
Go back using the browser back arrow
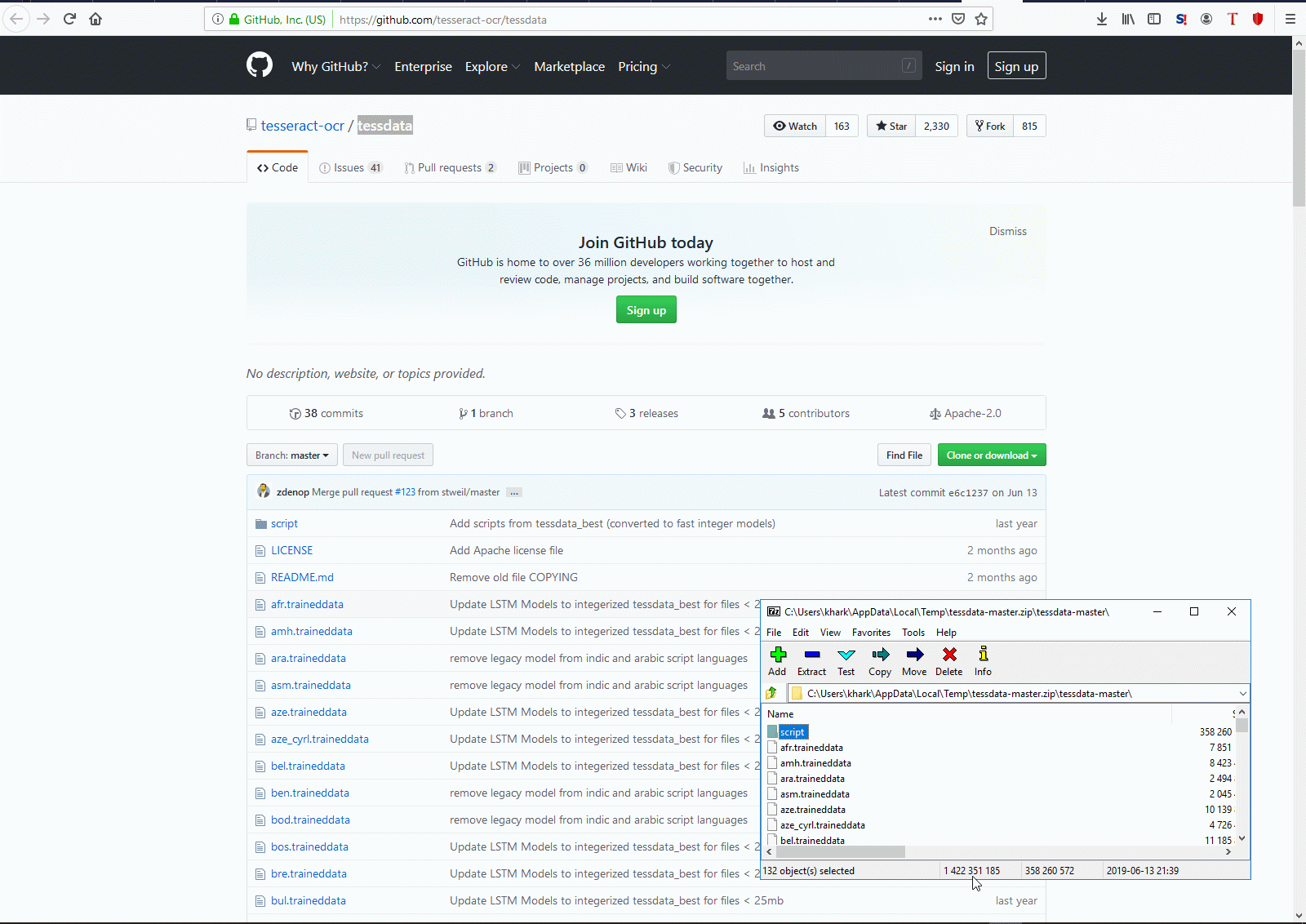click(x=16, y=19)
